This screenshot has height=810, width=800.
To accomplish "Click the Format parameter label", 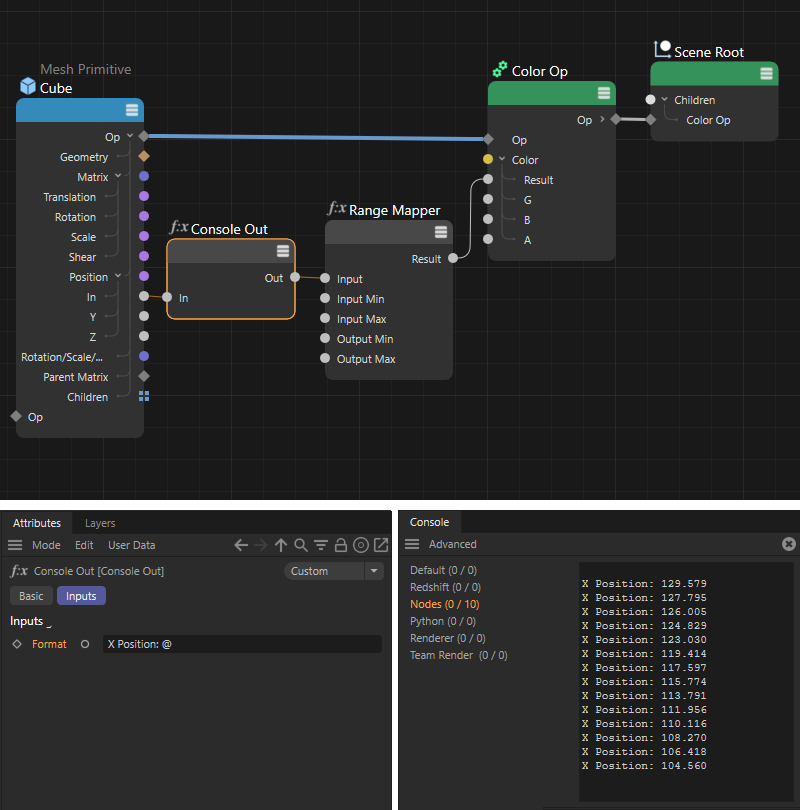I will 49,644.
